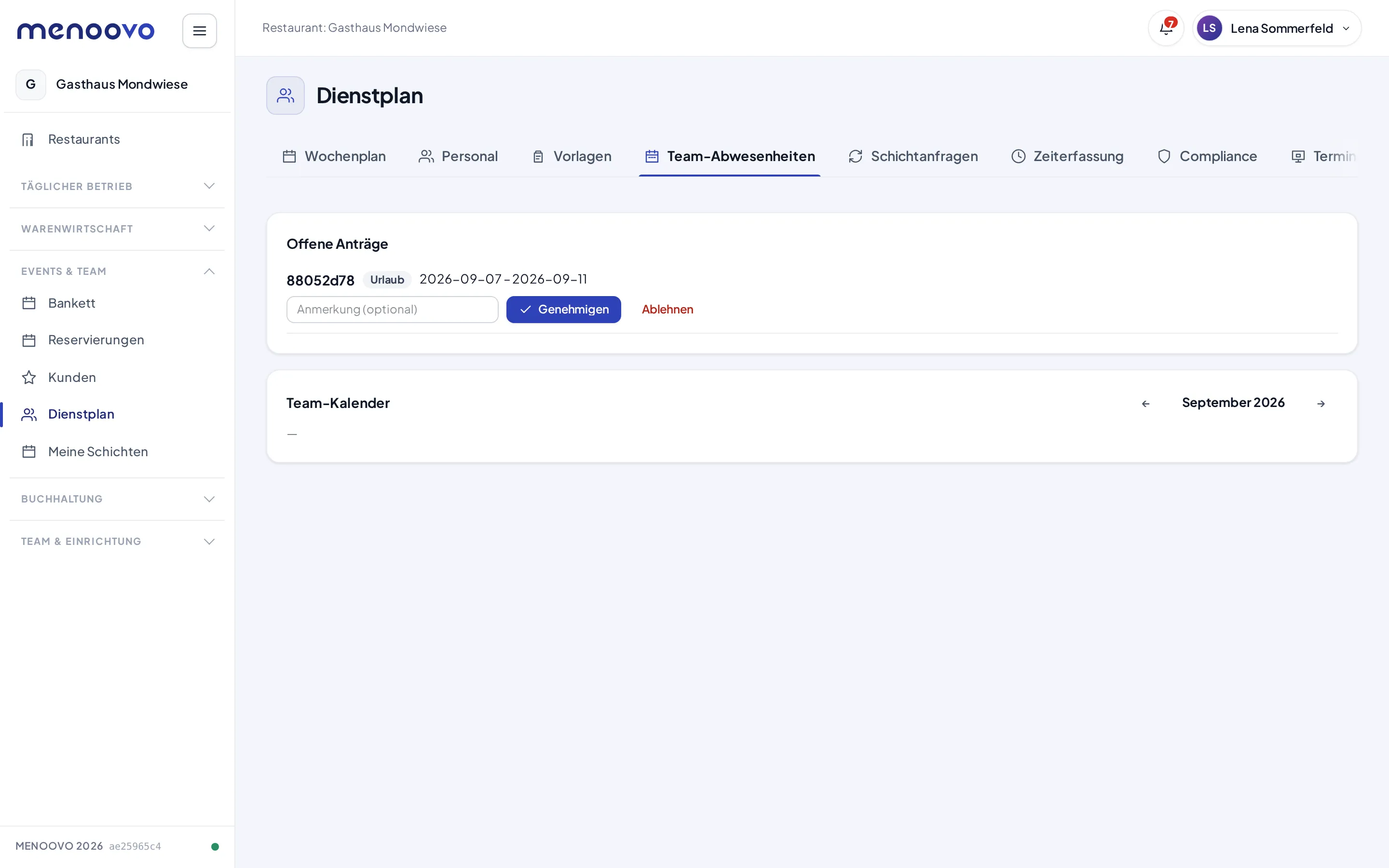The image size is (1389, 868).
Task: Click the Urlaub tag on request 88052d78
Action: [387, 280]
